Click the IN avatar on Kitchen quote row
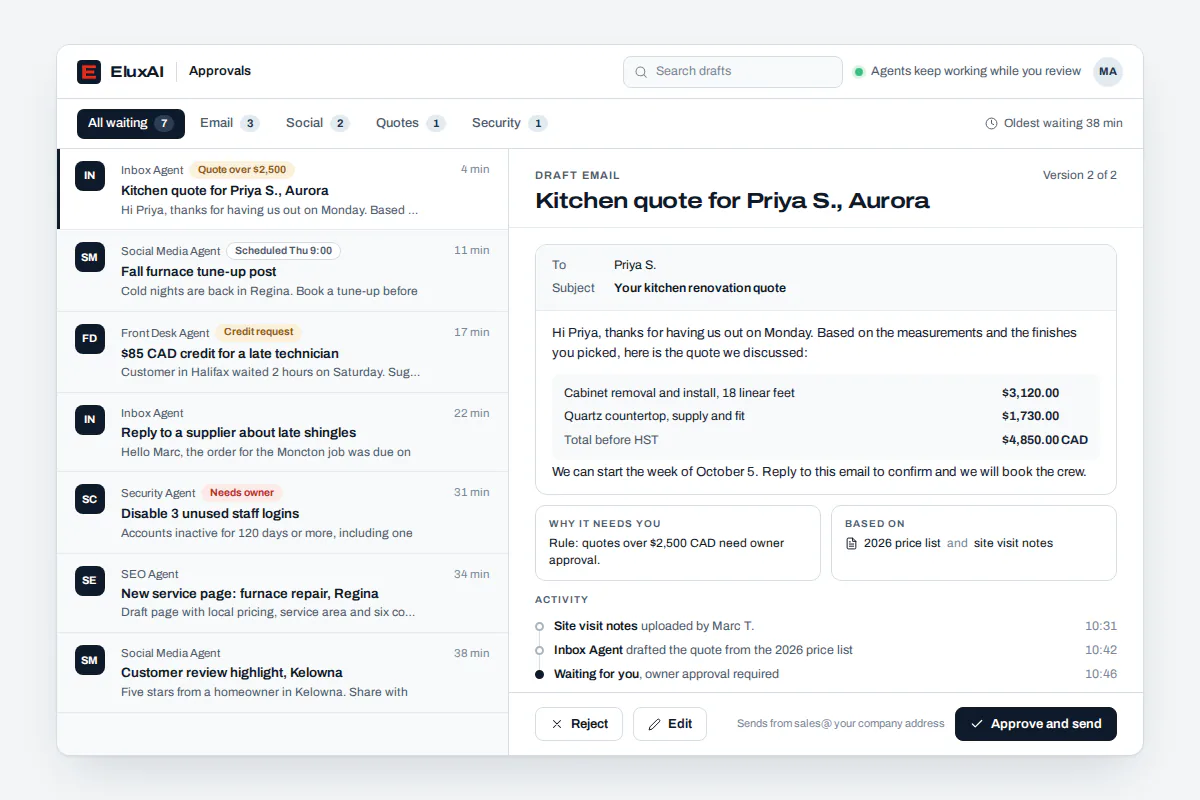1200x800 pixels. point(90,175)
